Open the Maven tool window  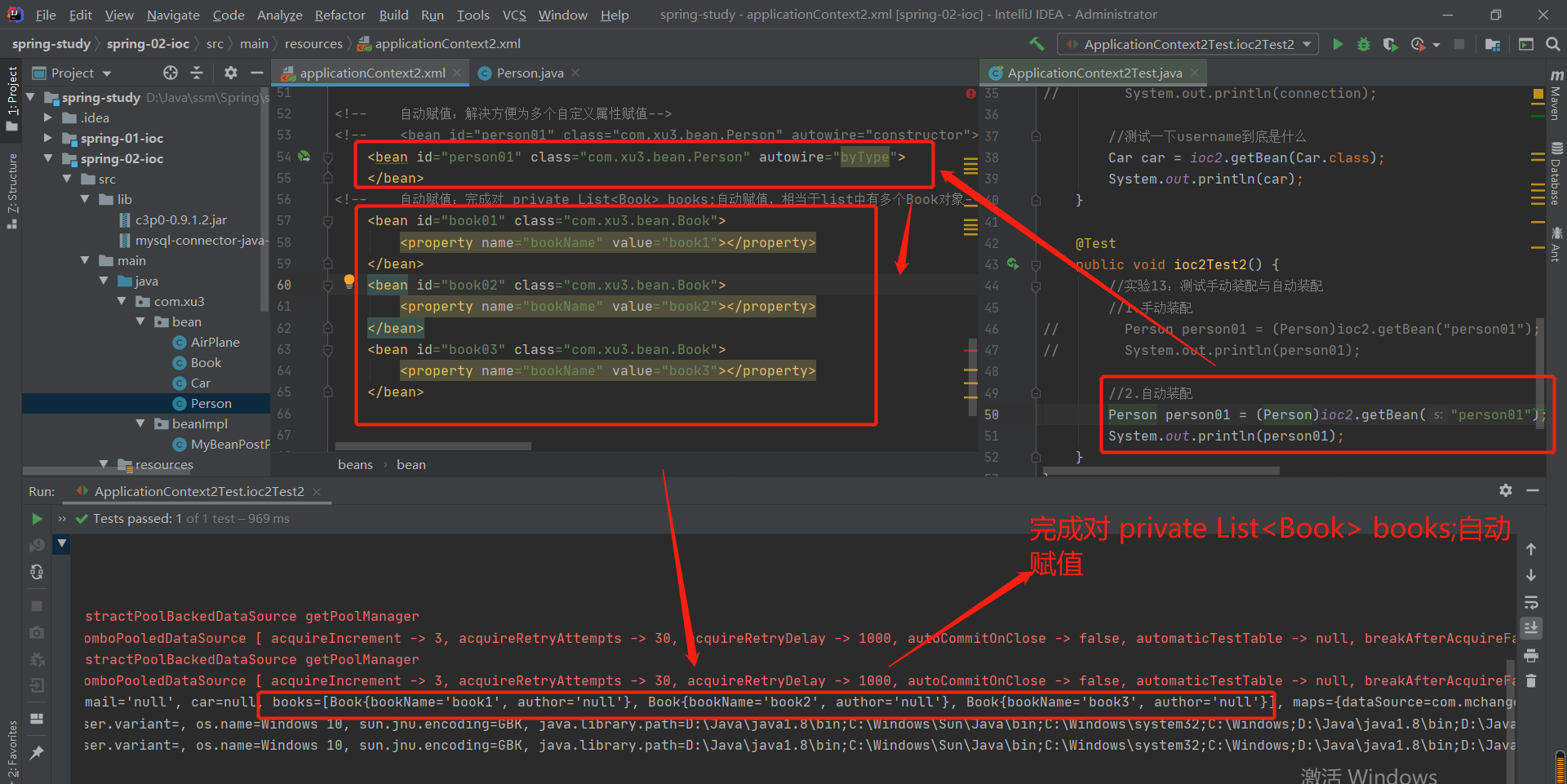[x=1556, y=94]
